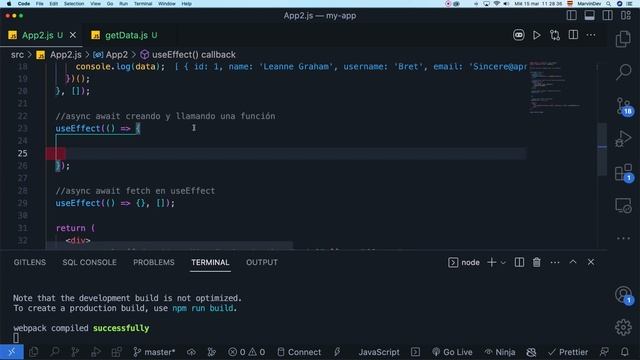Open the Manage gear icon
The image size is (640, 360).
click(623, 327)
